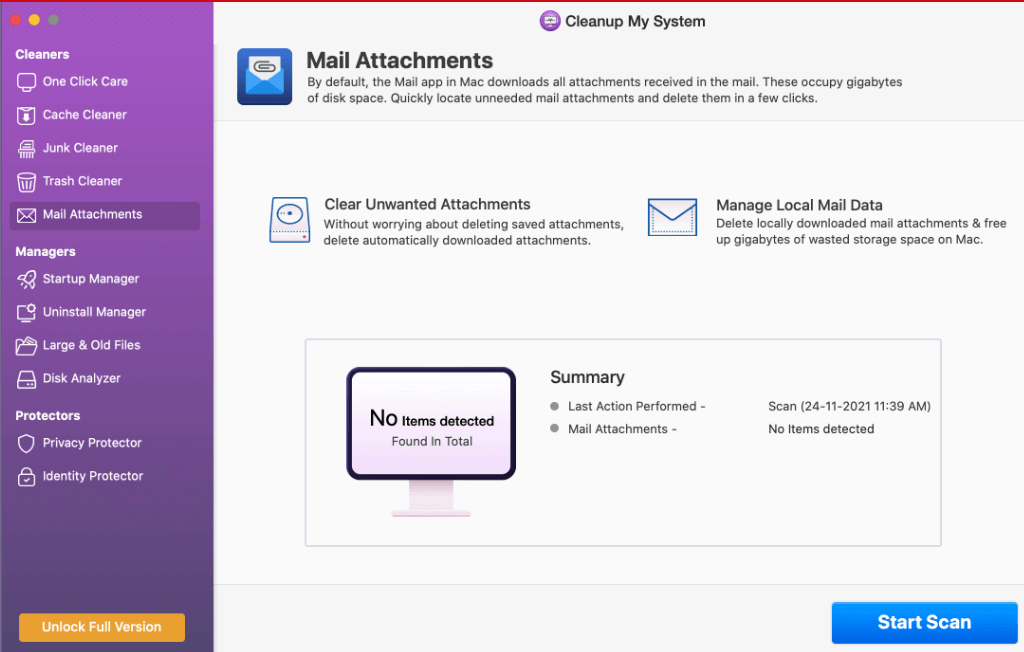Switch to Uninstall Manager
The width and height of the screenshot is (1024, 652).
tap(94, 312)
